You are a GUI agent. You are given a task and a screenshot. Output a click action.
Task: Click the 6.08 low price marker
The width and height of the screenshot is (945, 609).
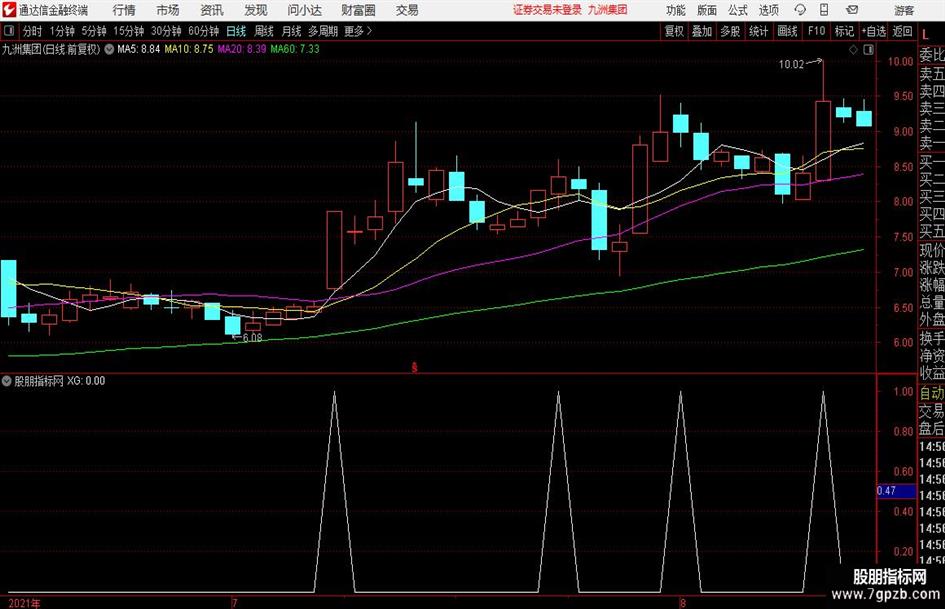point(252,338)
